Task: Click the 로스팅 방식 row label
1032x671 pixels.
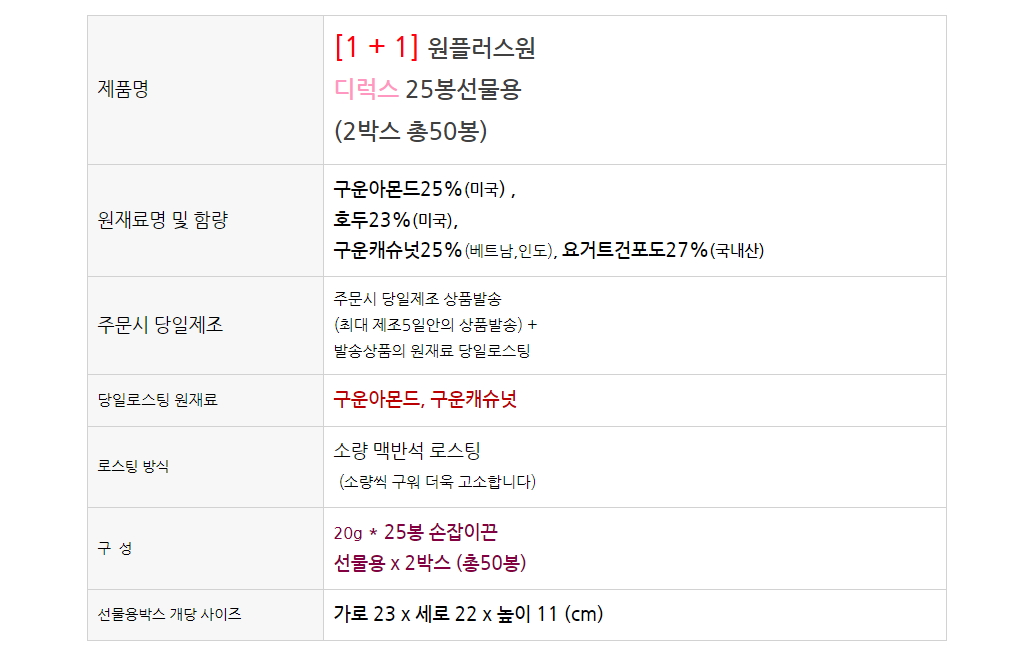Action: (133, 466)
